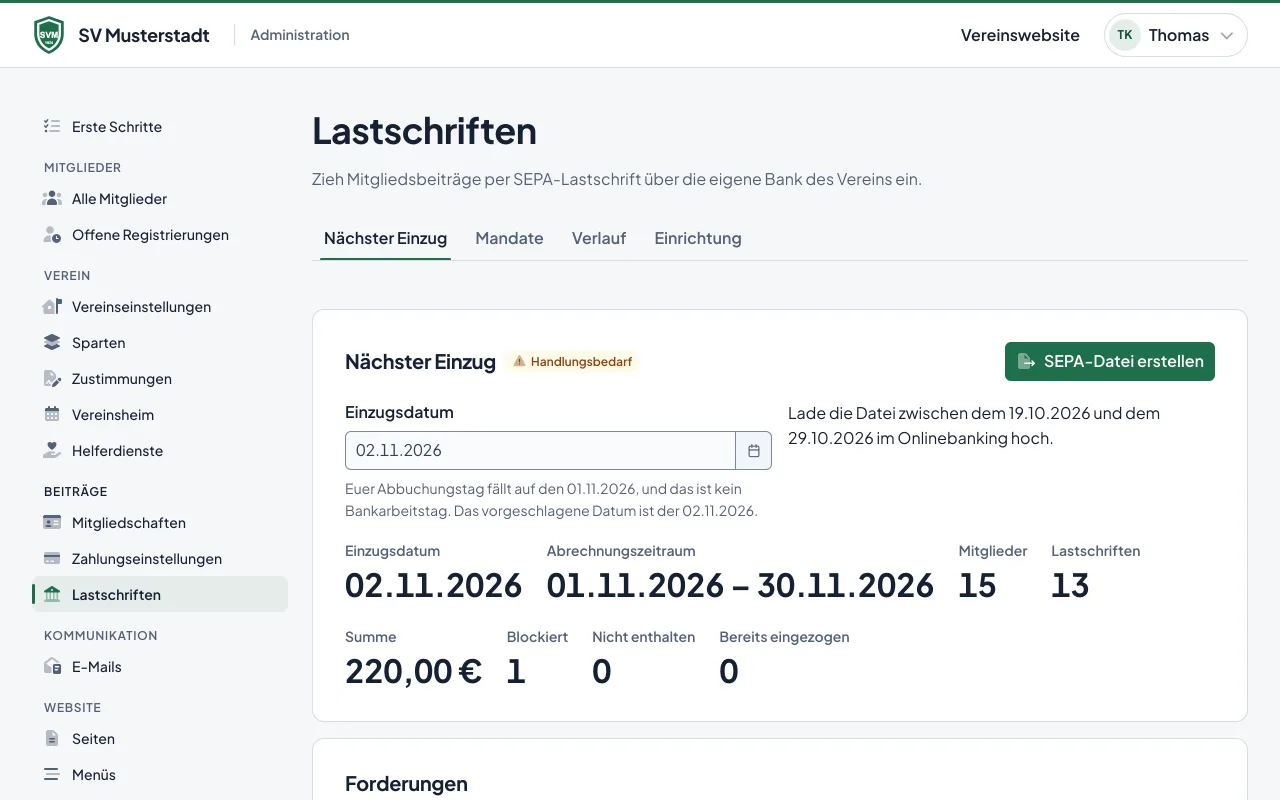Open Erste Schritte in sidebar
The width and height of the screenshot is (1280, 800).
point(160,127)
